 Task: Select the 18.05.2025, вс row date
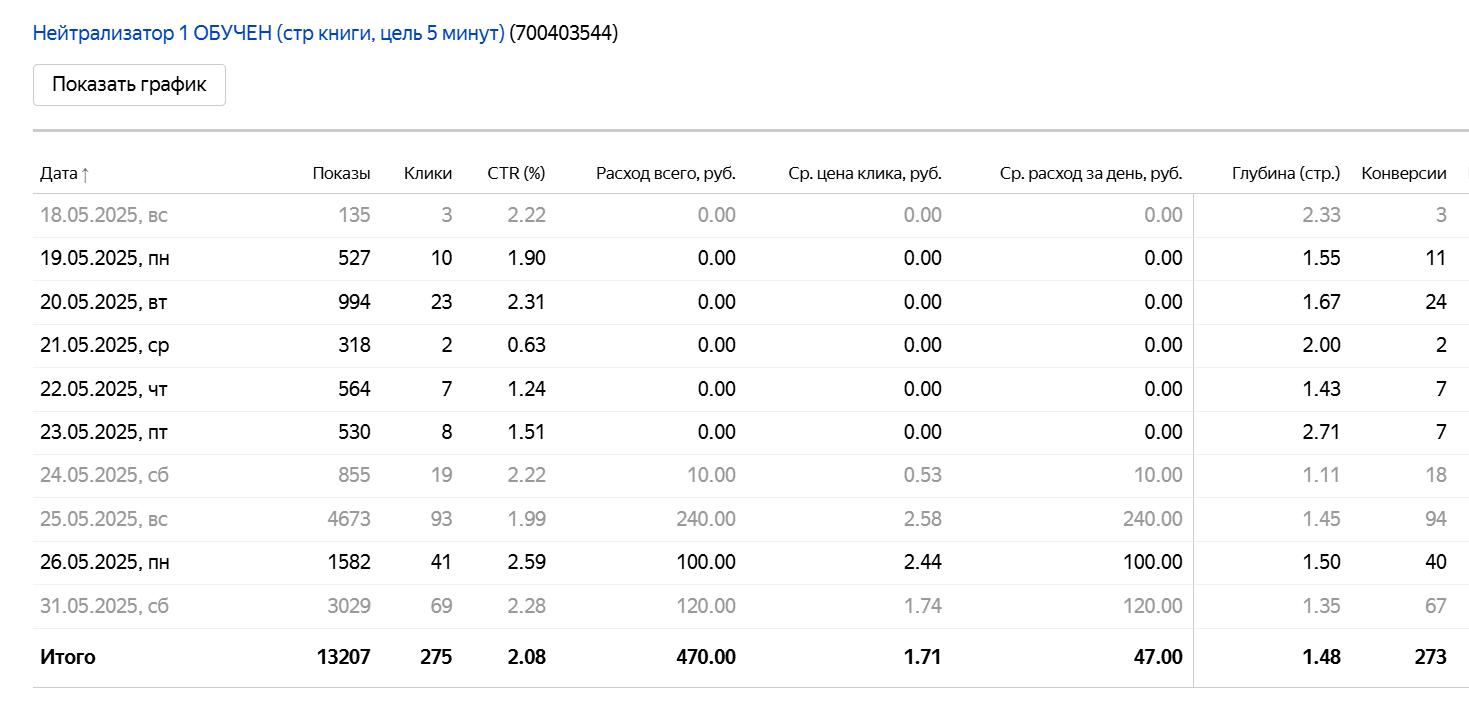104,215
